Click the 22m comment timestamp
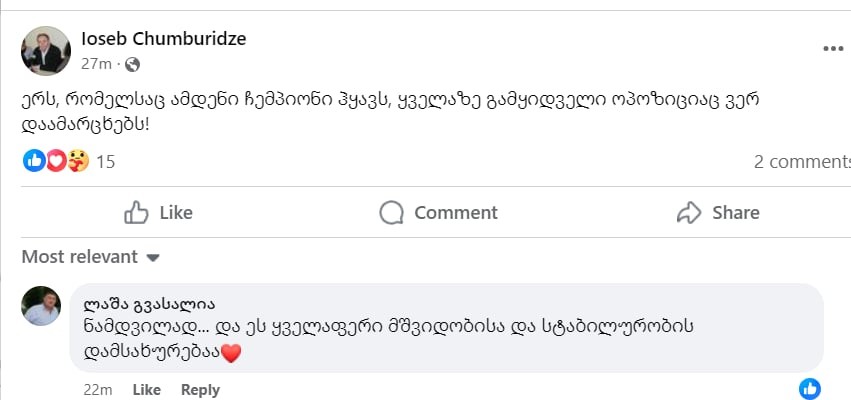This screenshot has width=851, height=400. click(98, 390)
